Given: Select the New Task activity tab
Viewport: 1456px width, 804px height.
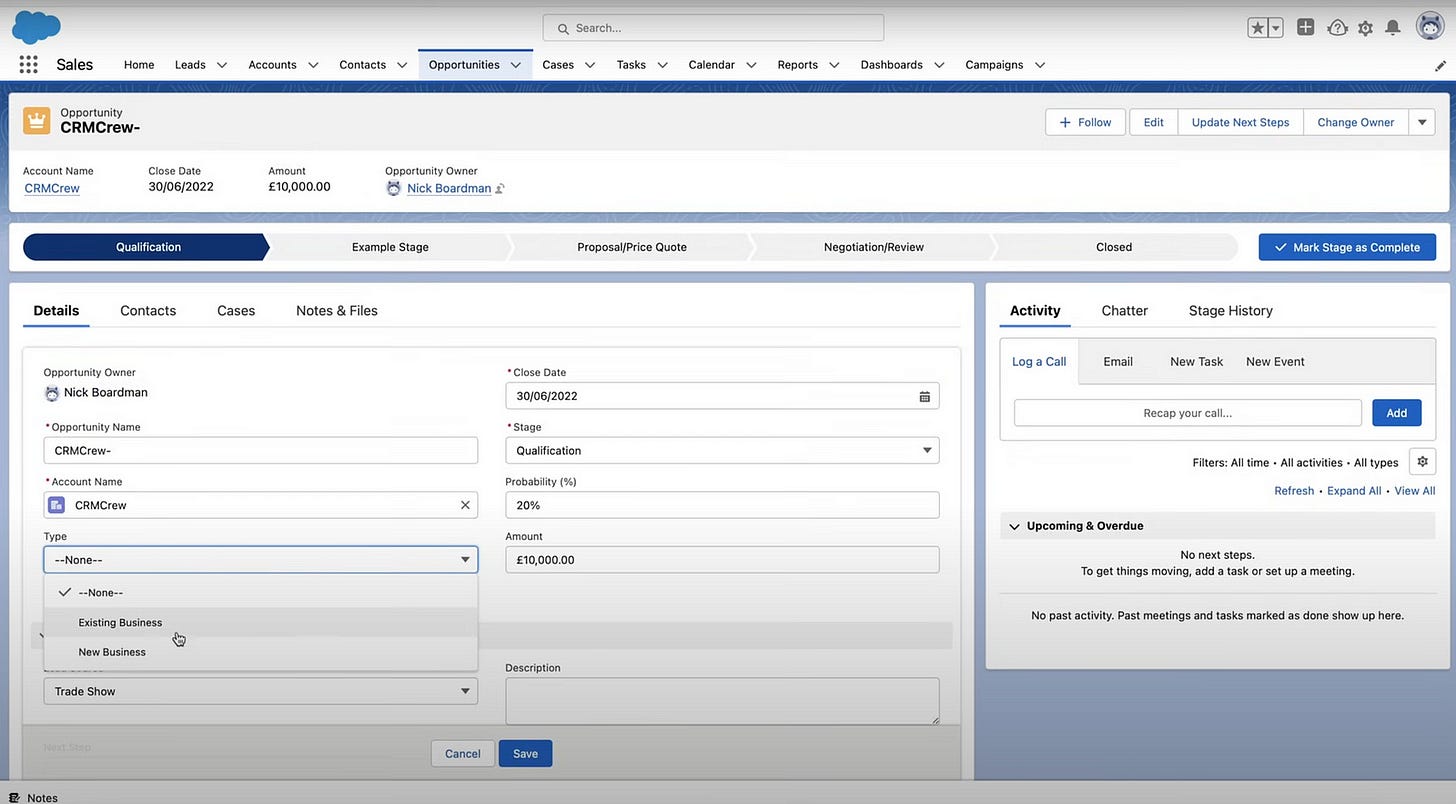Looking at the screenshot, I should click(1197, 362).
